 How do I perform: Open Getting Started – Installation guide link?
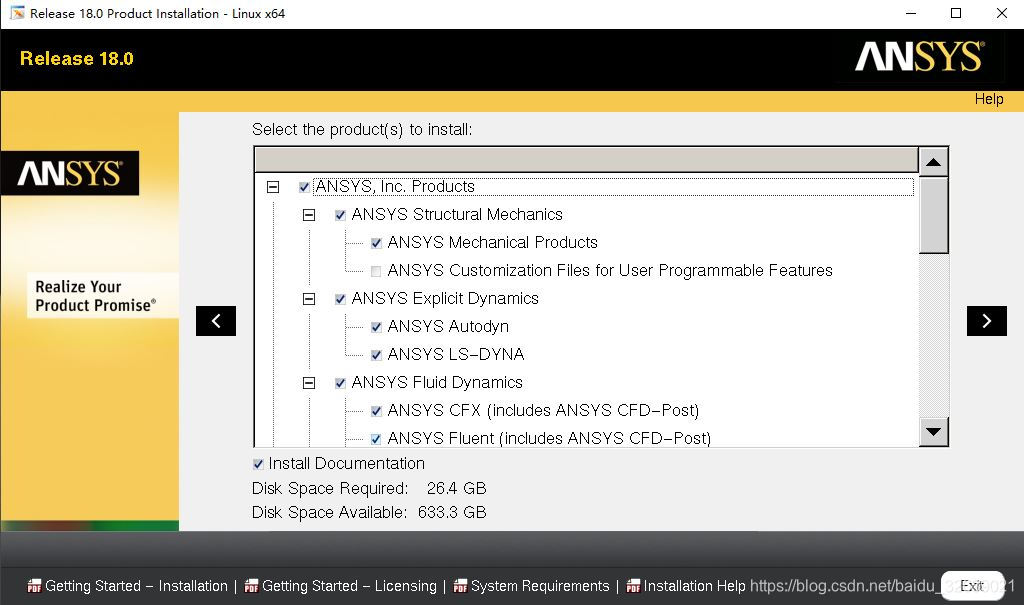tap(136, 586)
